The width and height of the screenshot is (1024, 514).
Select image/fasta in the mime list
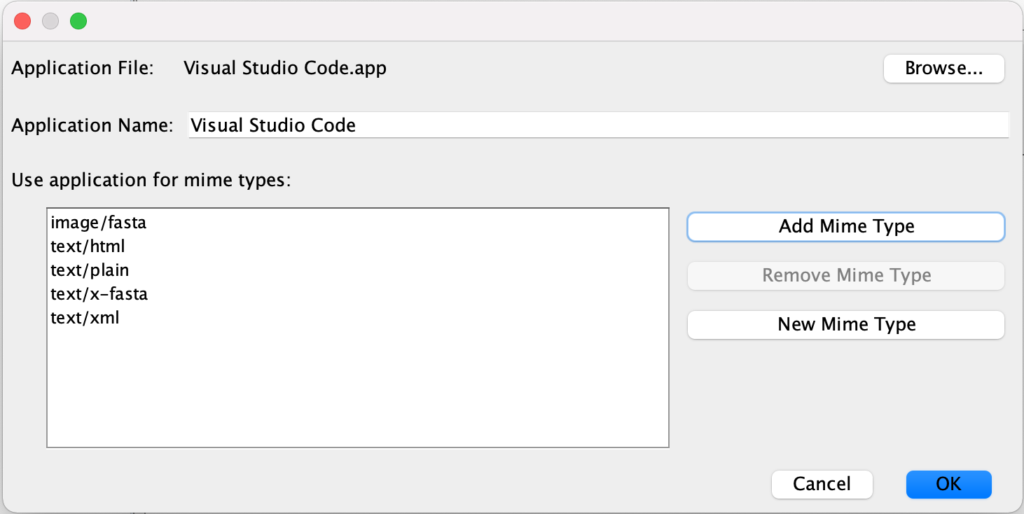[99, 222]
